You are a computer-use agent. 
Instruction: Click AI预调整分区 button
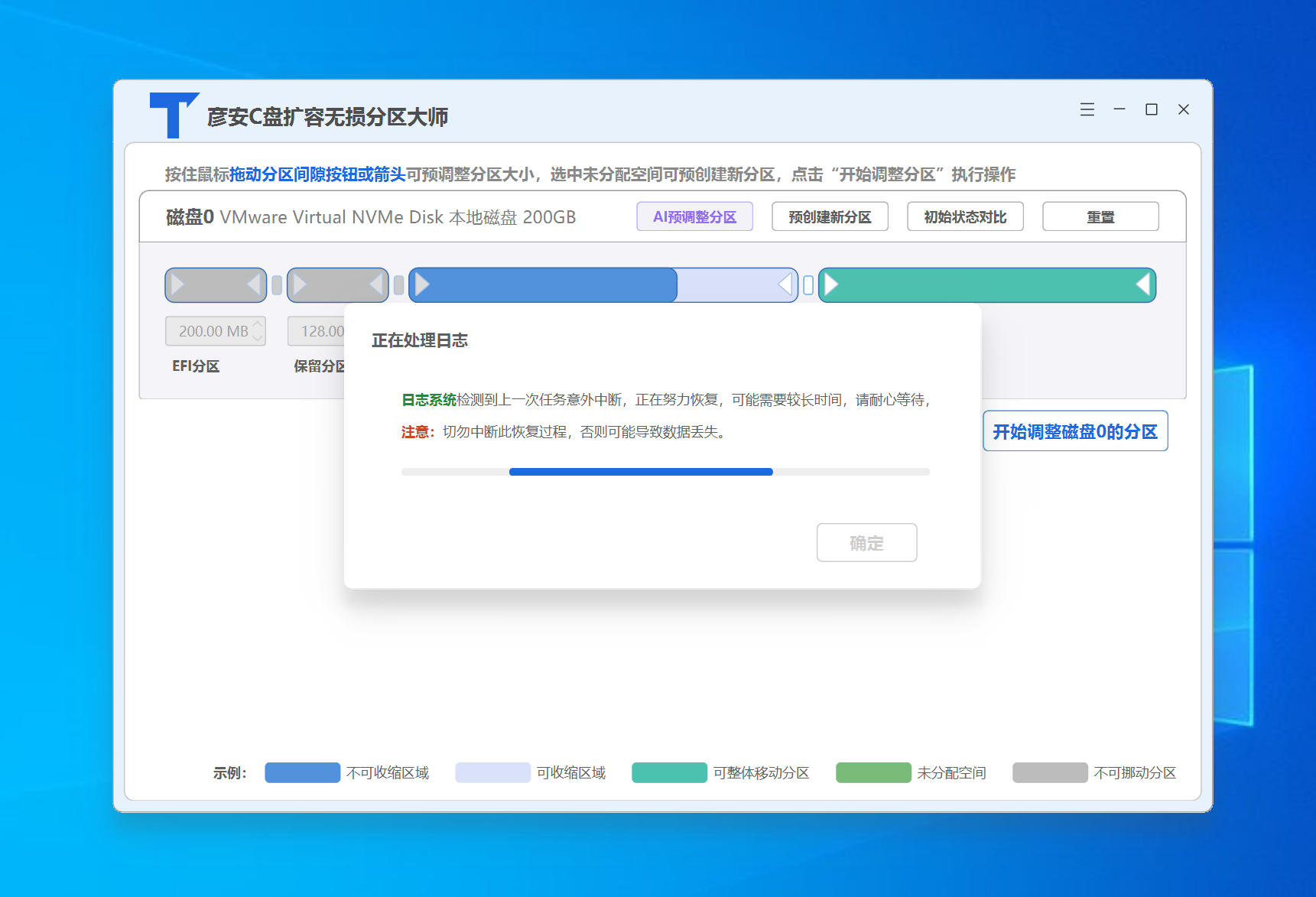click(694, 216)
